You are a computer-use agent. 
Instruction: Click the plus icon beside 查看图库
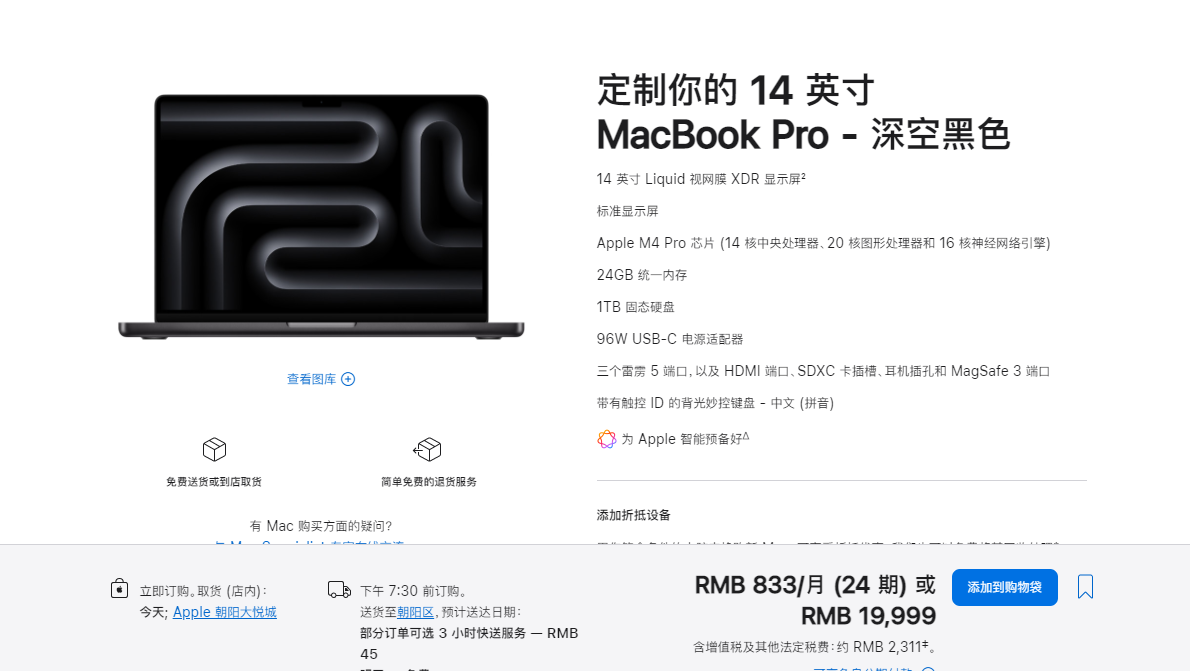click(x=348, y=379)
